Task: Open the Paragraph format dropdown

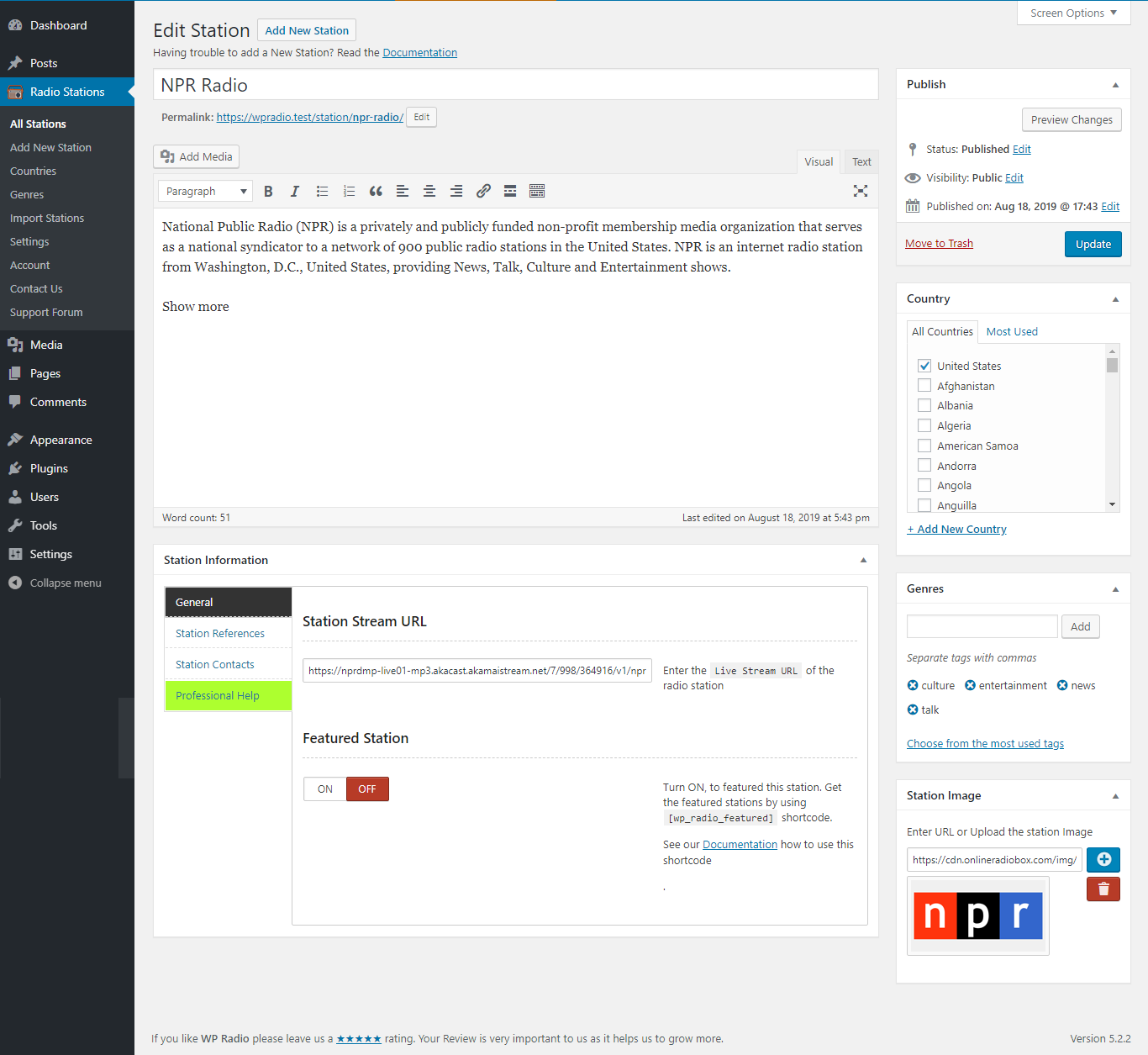Action: coord(205,192)
